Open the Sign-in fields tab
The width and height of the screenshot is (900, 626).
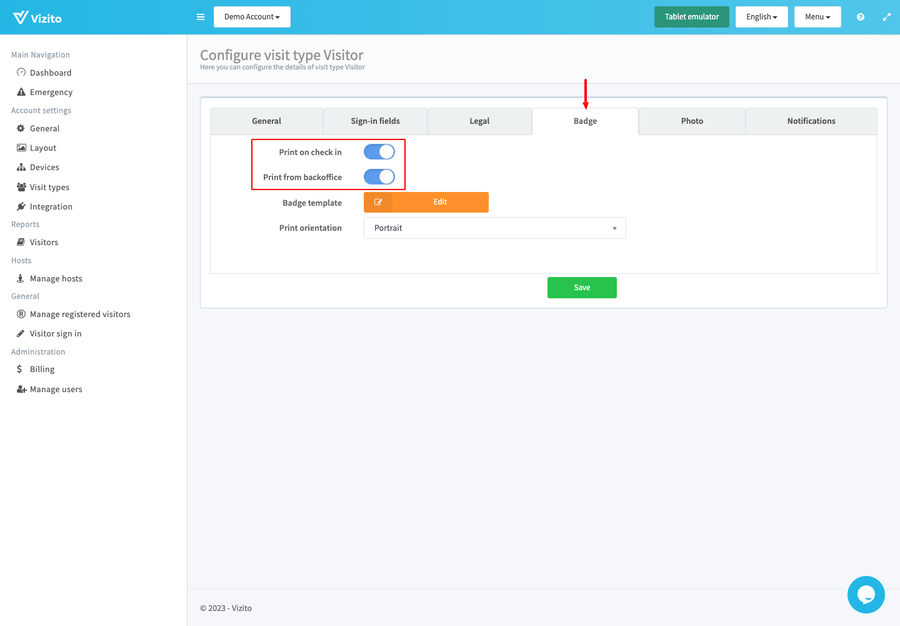[x=375, y=121]
